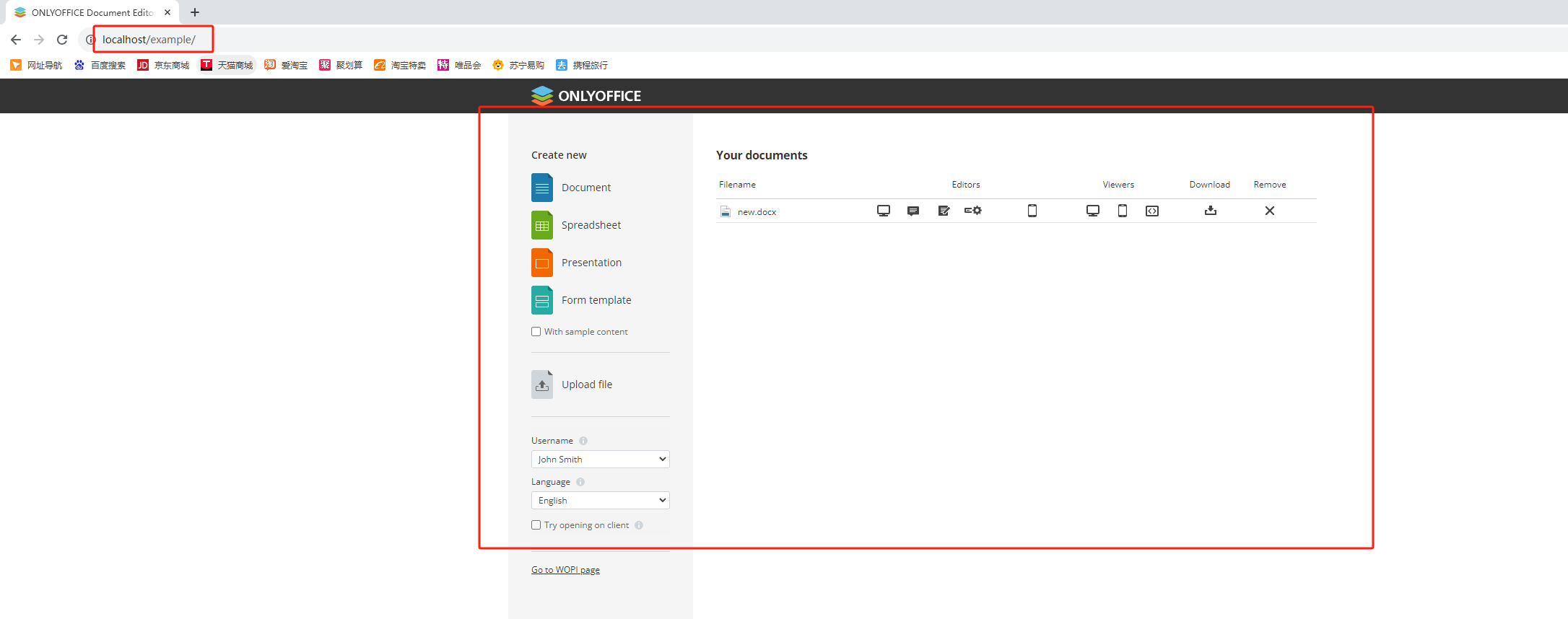This screenshot has height=619, width=1568.
Task: Click the new.docx filename
Action: 757,212
